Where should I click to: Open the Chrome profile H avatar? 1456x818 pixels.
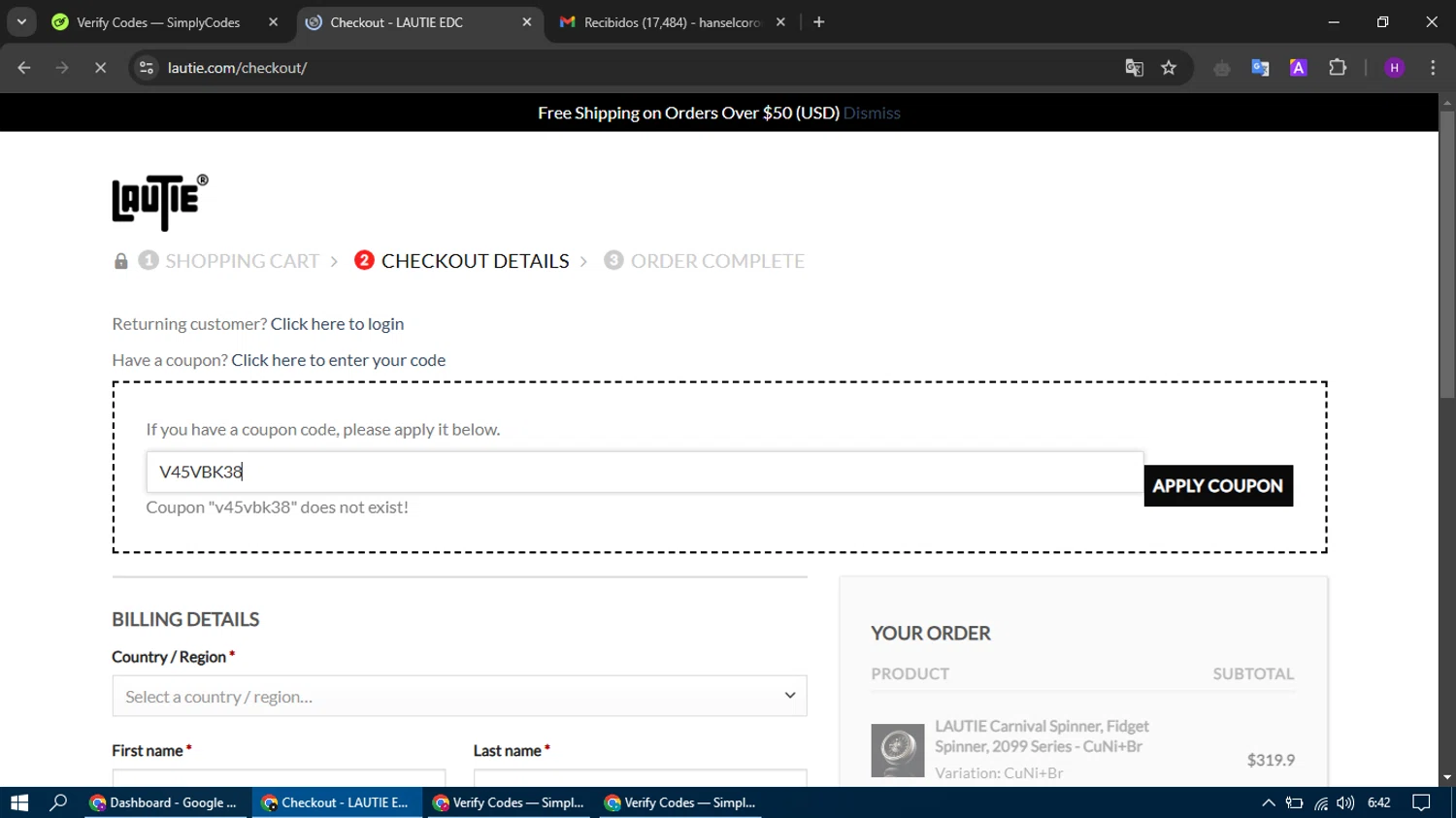1394,68
